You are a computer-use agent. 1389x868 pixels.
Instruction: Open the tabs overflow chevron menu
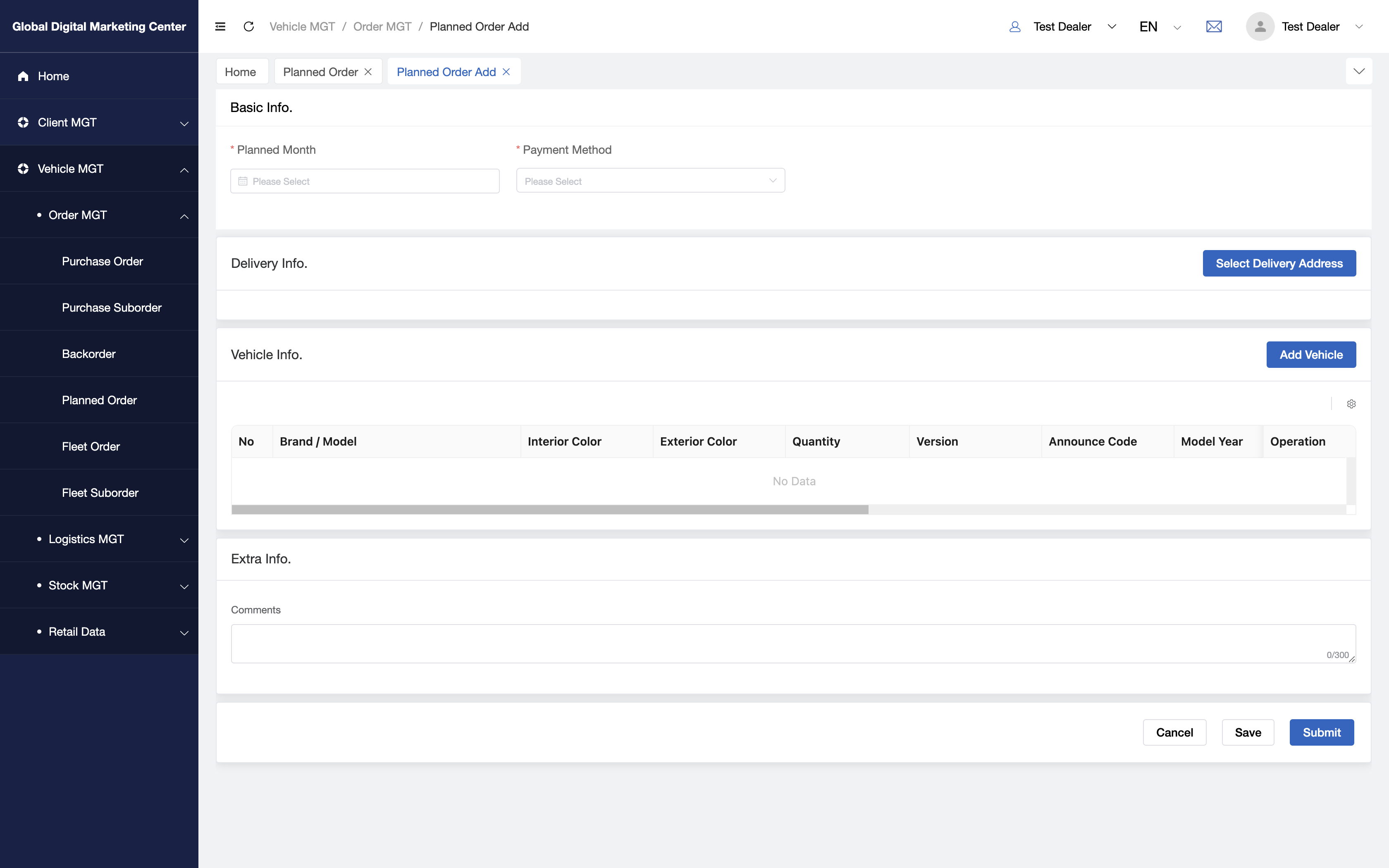pos(1358,71)
